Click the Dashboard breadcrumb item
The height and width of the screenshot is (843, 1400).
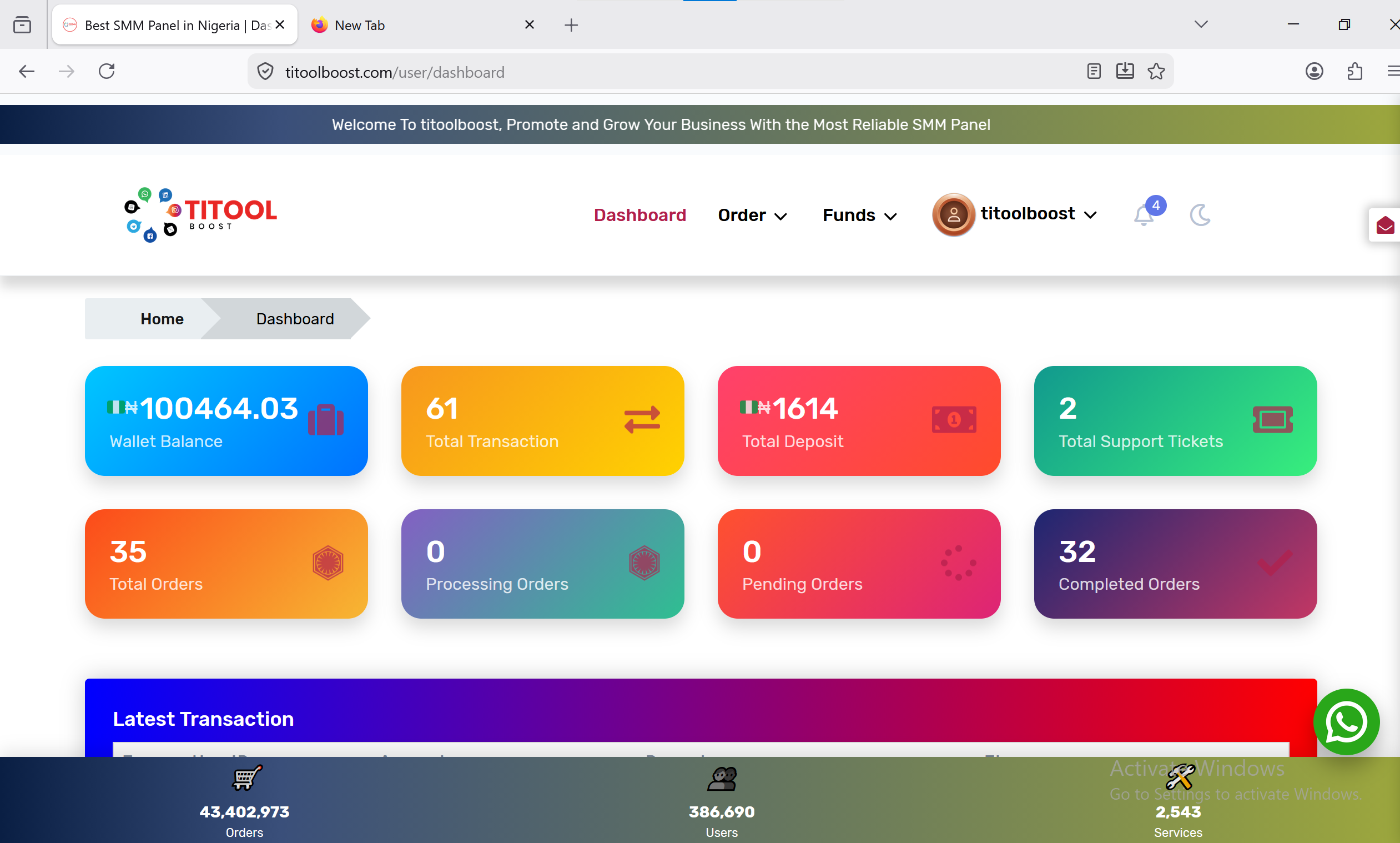point(295,319)
